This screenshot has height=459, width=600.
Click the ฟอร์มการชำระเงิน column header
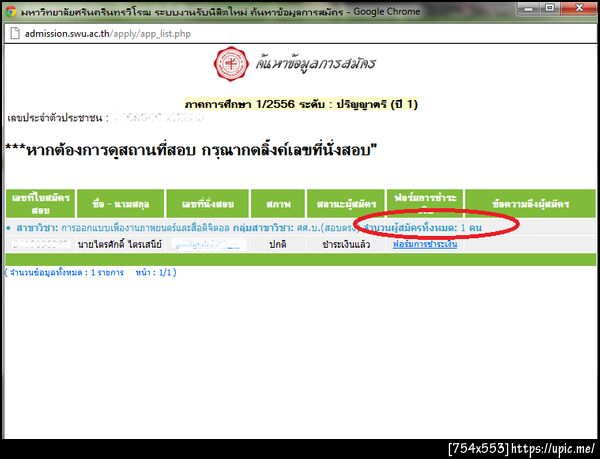pos(425,203)
